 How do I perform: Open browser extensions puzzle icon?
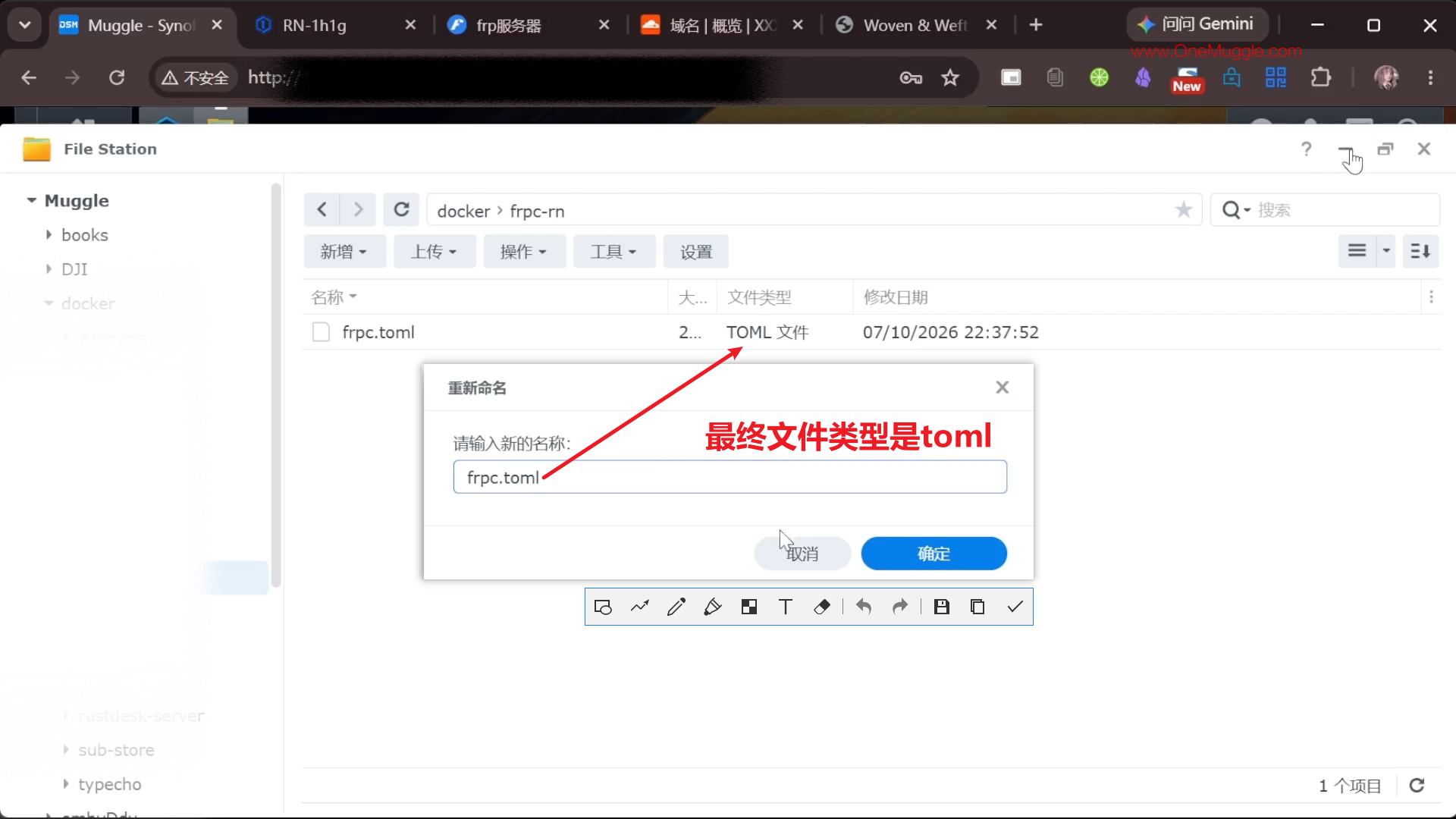pos(1321,77)
